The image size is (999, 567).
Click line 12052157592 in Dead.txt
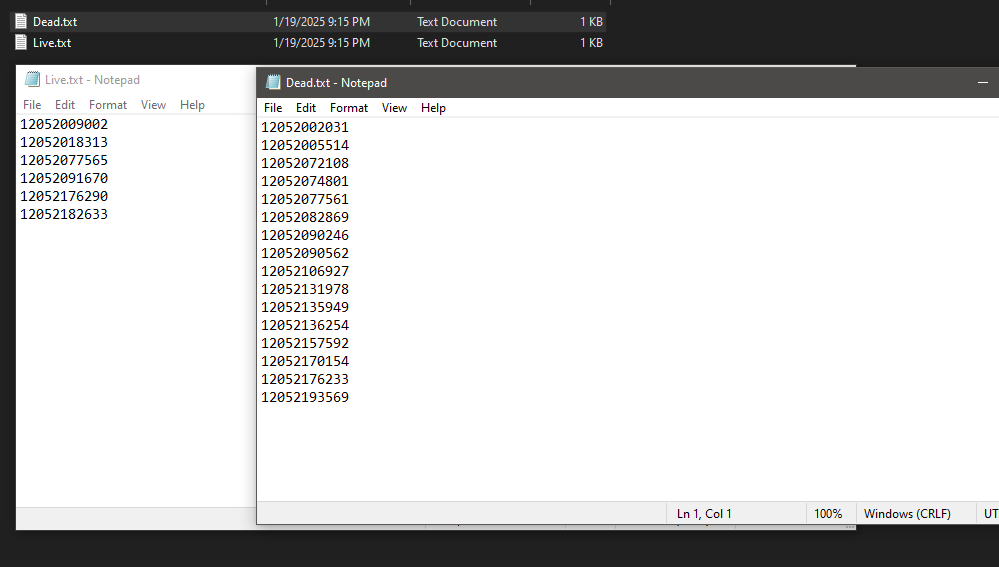coord(305,343)
